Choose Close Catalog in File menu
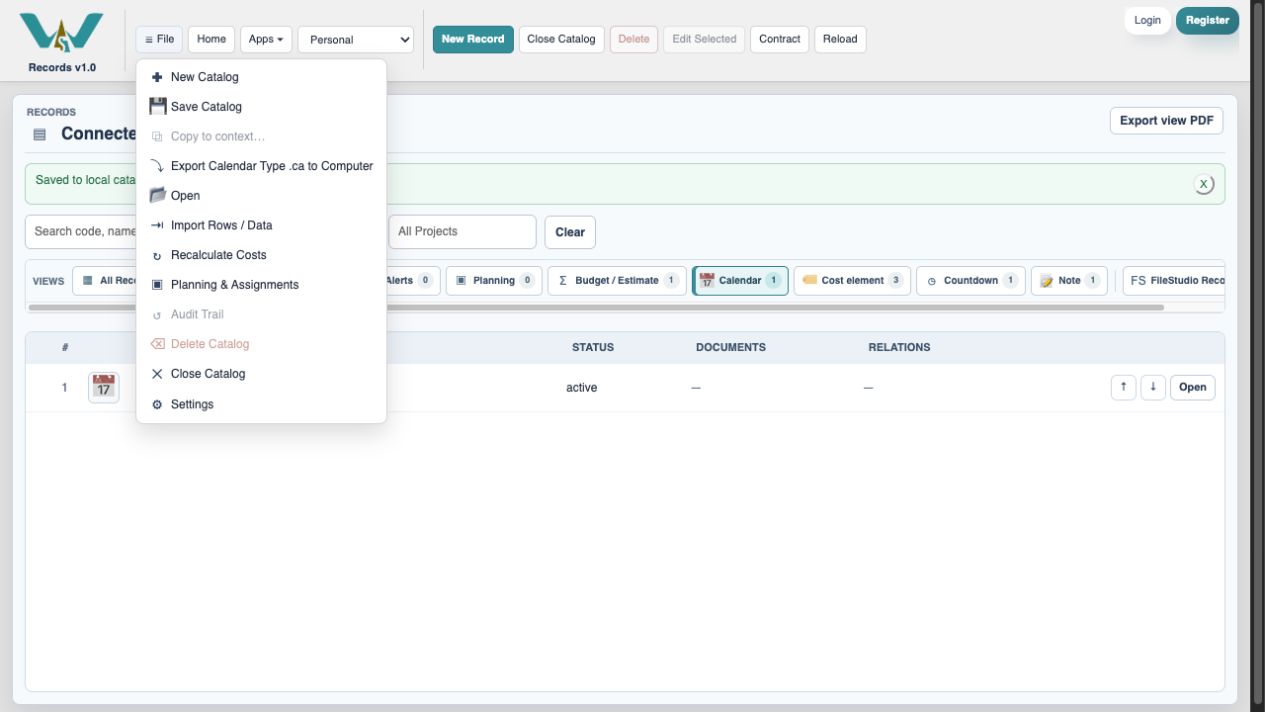 [x=261, y=374]
